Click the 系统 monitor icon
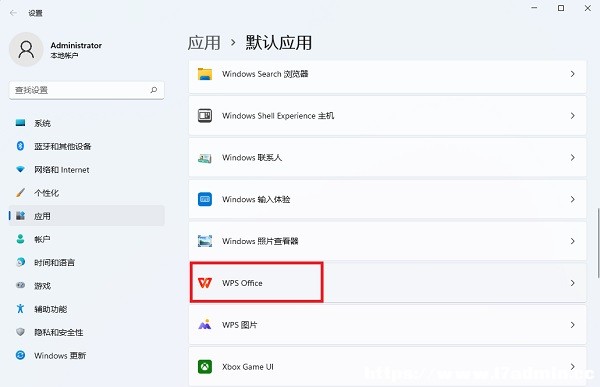The width and height of the screenshot is (600, 387). (x=20, y=123)
